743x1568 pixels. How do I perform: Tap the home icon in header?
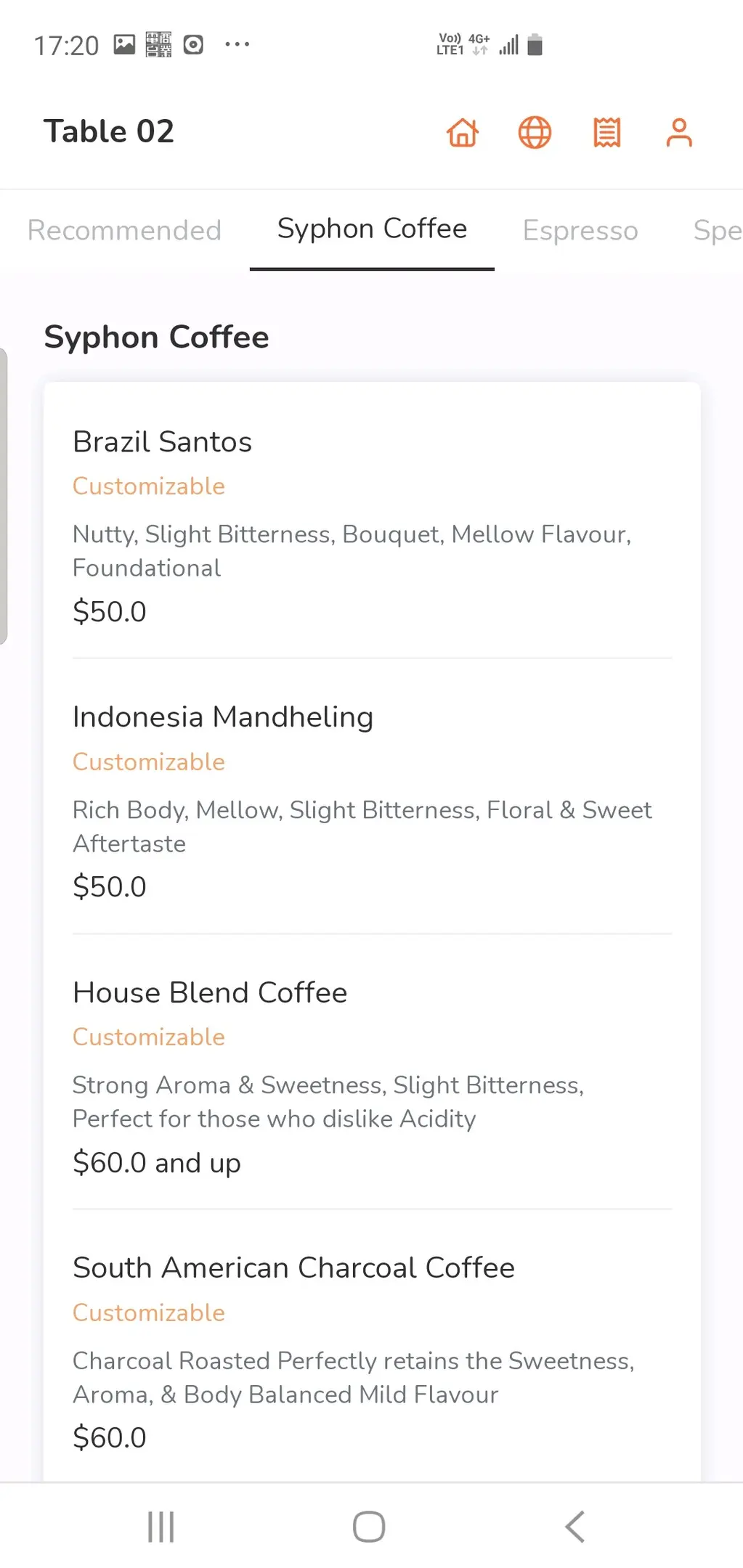[x=463, y=133]
